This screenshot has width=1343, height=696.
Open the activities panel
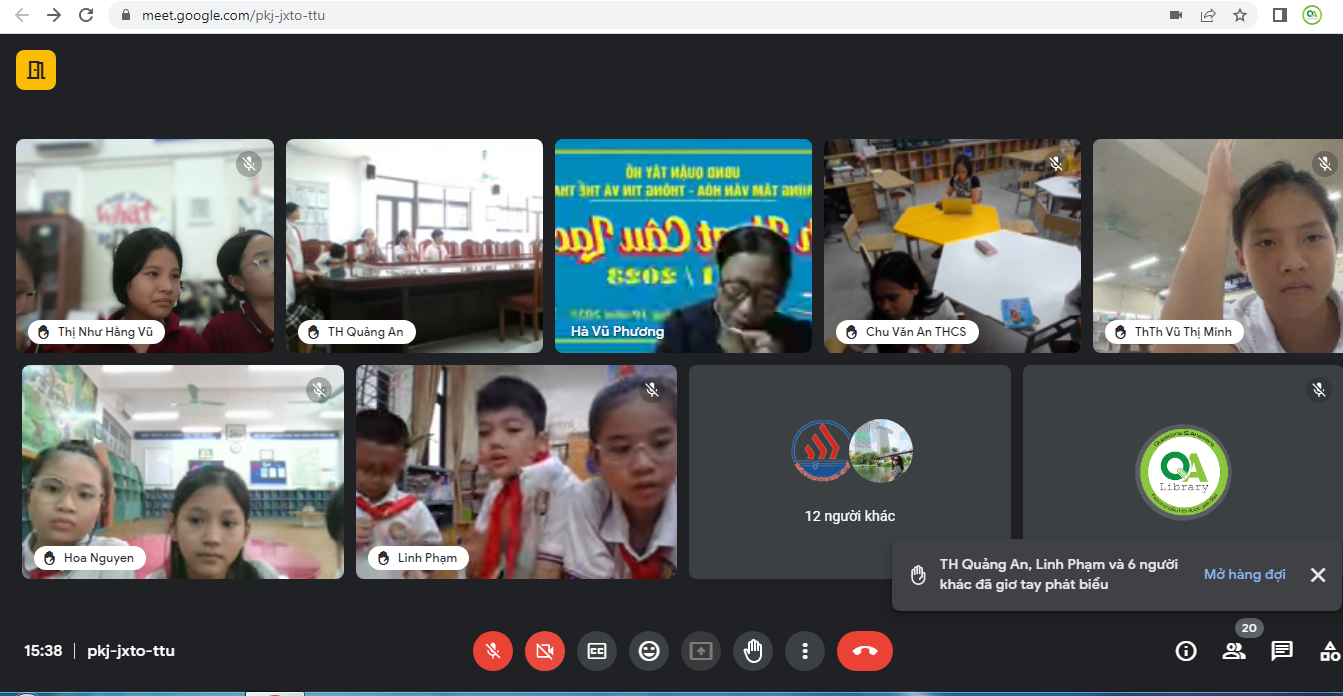[x=1329, y=651]
